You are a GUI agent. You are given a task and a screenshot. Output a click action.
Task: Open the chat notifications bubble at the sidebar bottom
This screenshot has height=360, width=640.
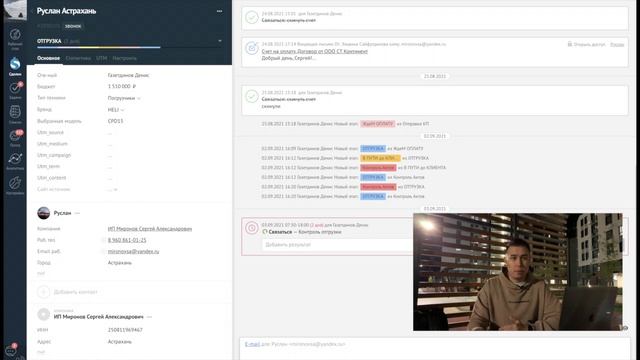[x=11, y=351]
